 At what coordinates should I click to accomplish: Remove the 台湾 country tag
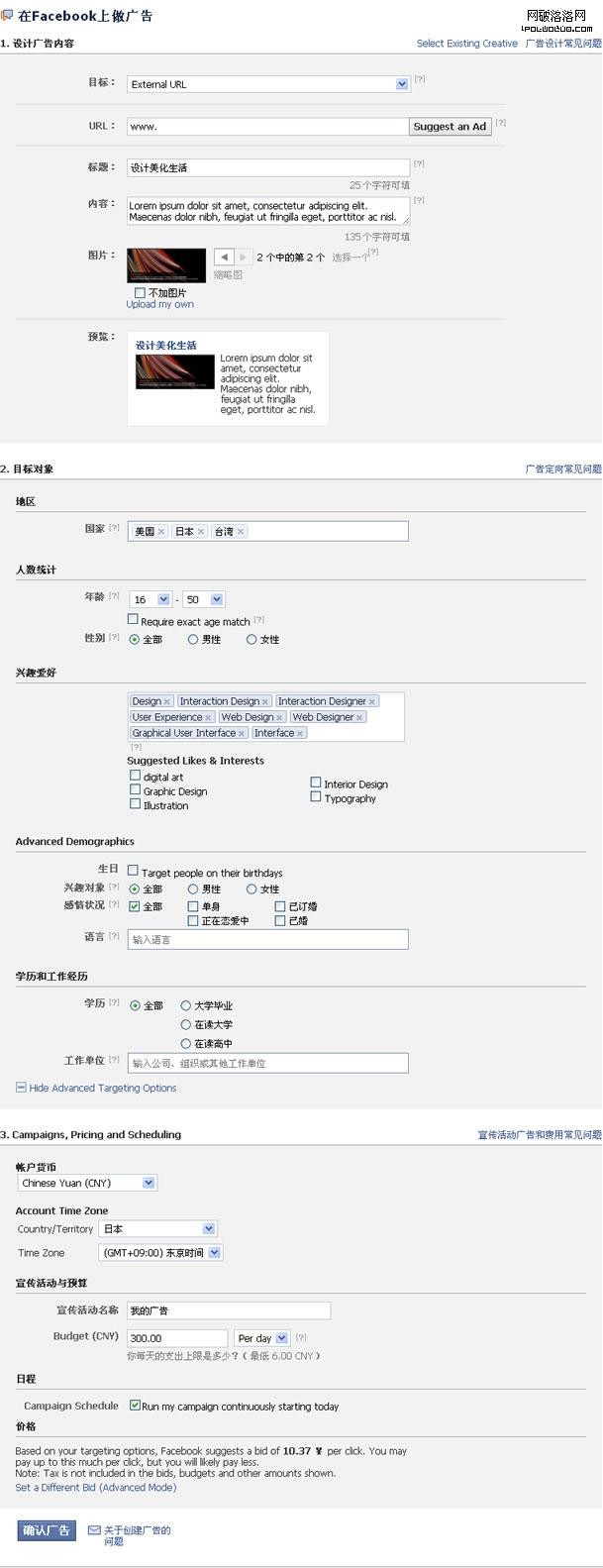[x=241, y=532]
